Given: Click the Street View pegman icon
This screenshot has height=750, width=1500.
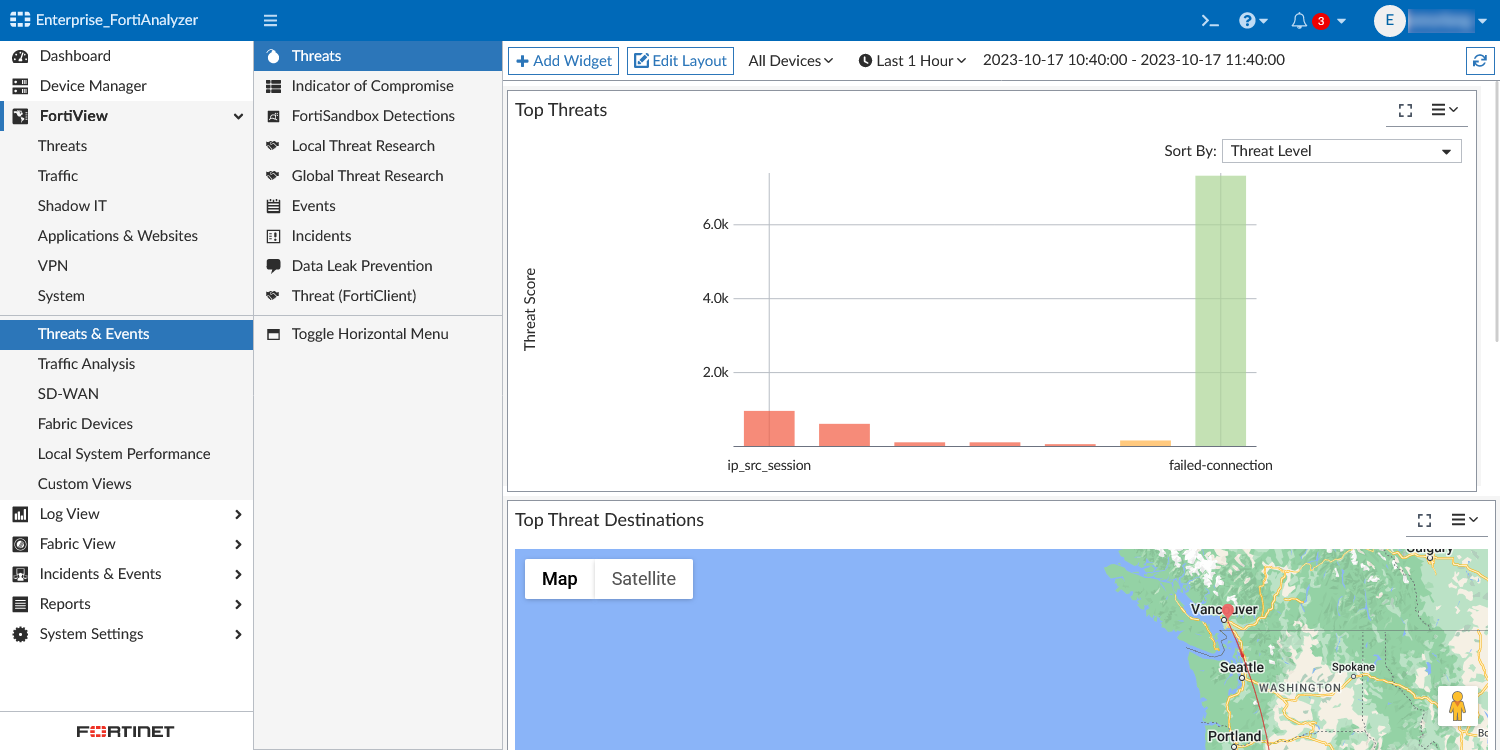Looking at the screenshot, I should point(1457,706).
